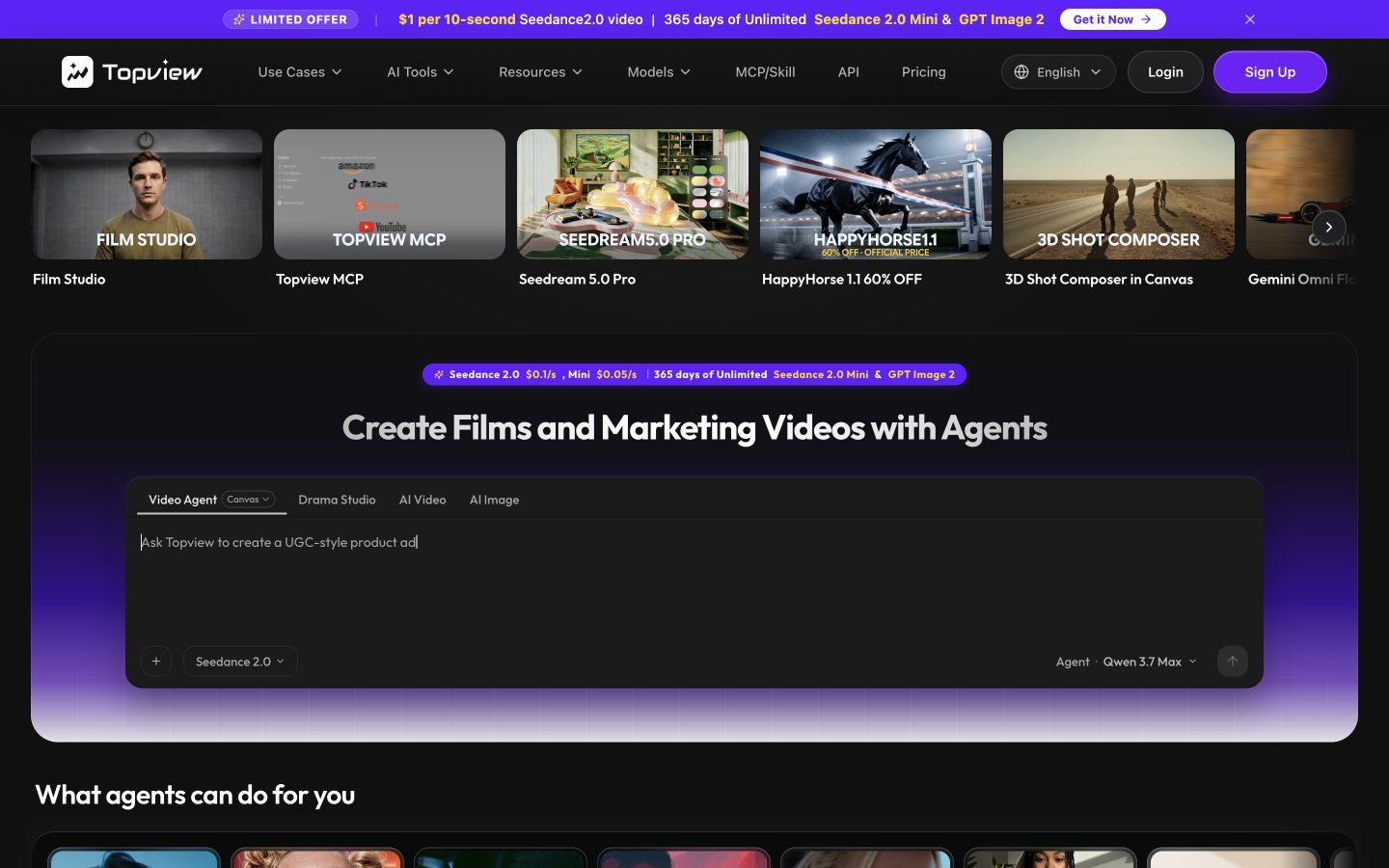Click the 3D Shot Composer thumbnail
The height and width of the screenshot is (868, 1389).
tap(1119, 194)
